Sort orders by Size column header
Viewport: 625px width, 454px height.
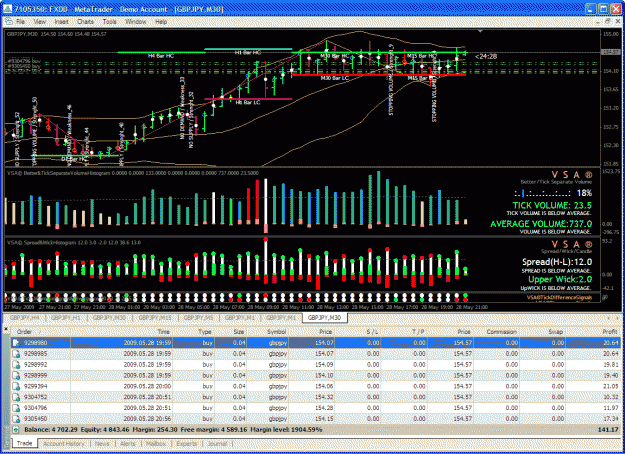point(231,332)
